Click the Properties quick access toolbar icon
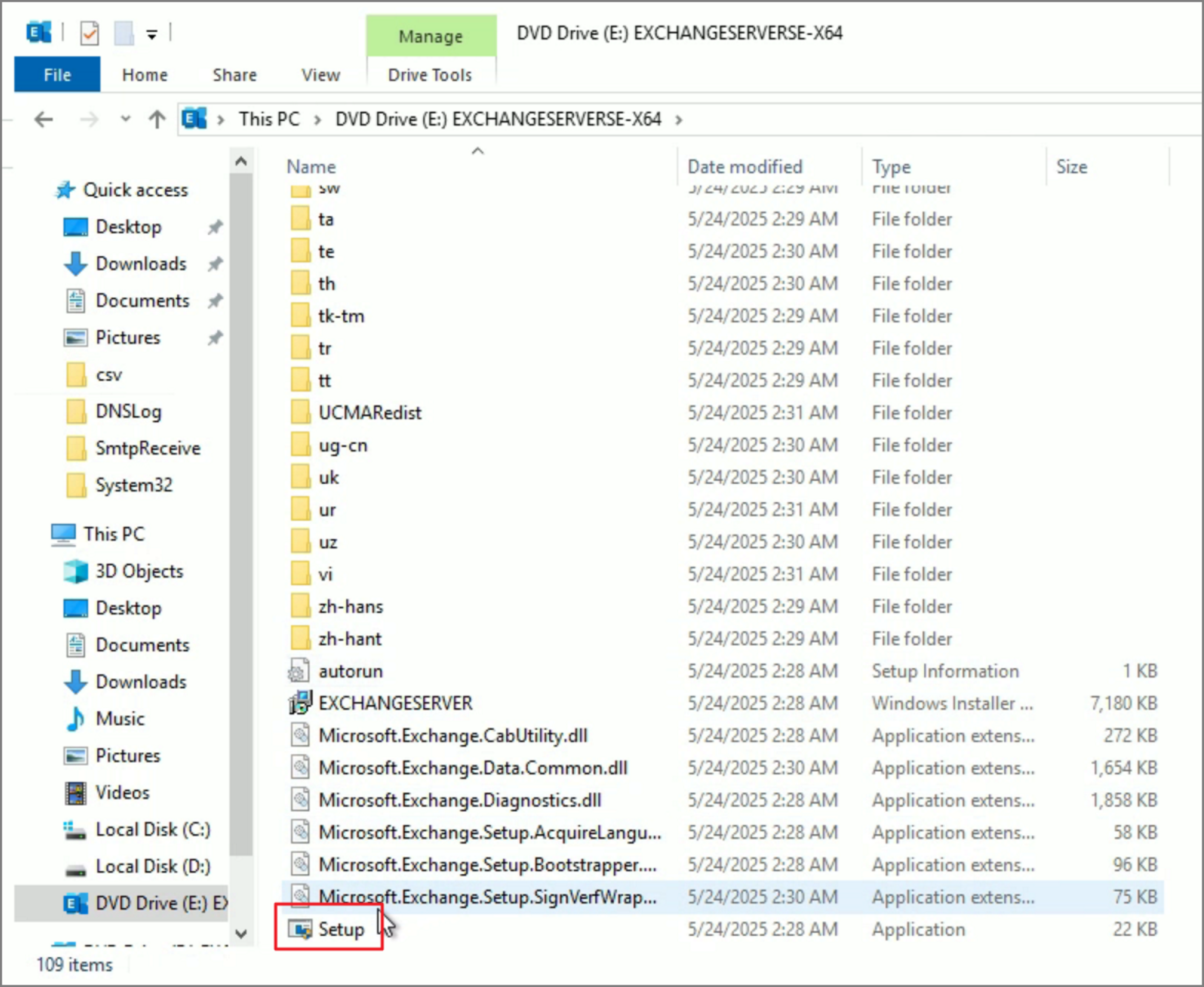The height and width of the screenshot is (987, 1204). tap(89, 33)
